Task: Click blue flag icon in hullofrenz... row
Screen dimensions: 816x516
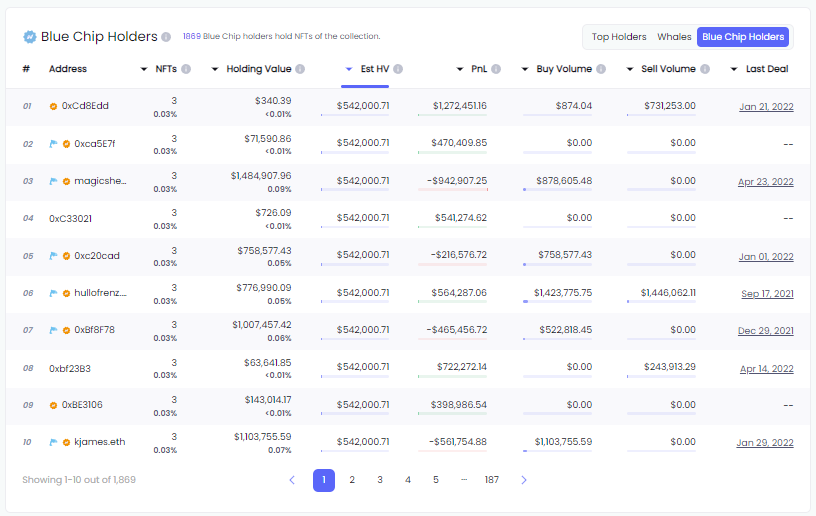Action: (53, 293)
